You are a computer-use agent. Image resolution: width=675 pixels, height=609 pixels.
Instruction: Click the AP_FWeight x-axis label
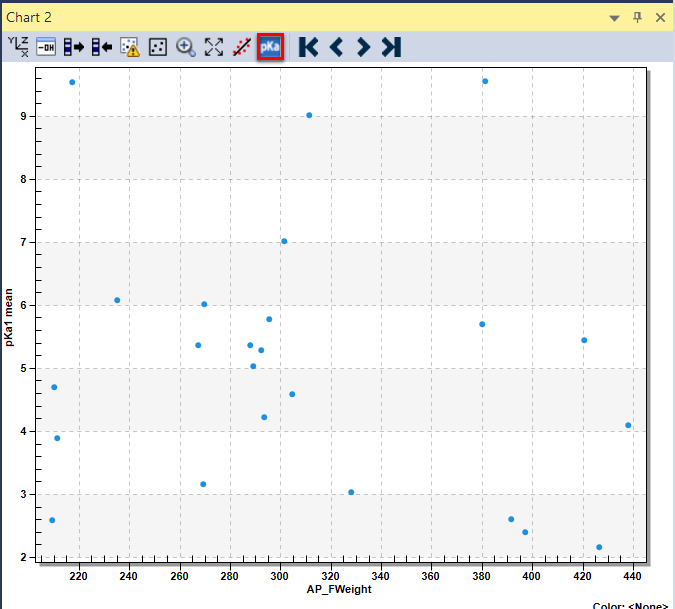(339, 589)
